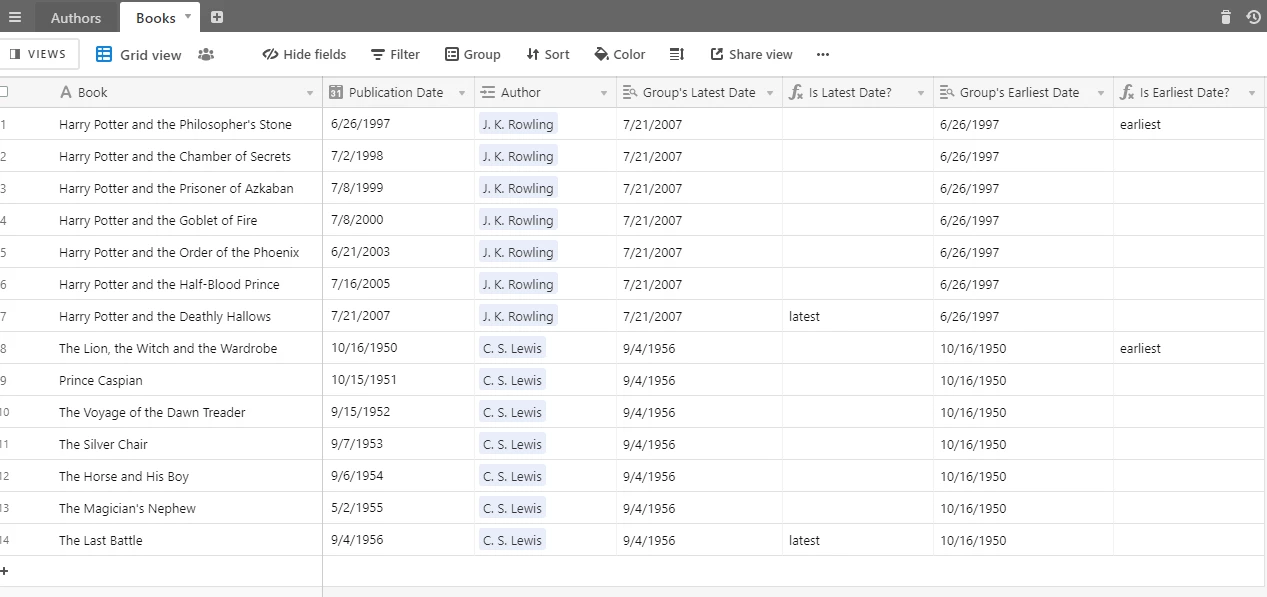The image size is (1267, 597).
Task: Open the Sort options
Action: click(548, 54)
